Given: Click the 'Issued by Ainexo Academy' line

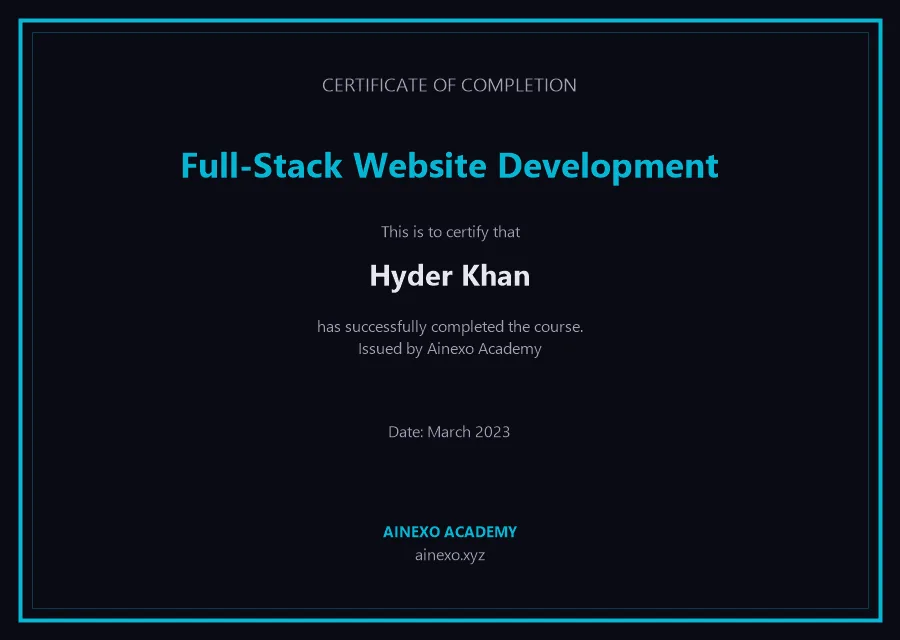Looking at the screenshot, I should (449, 349).
